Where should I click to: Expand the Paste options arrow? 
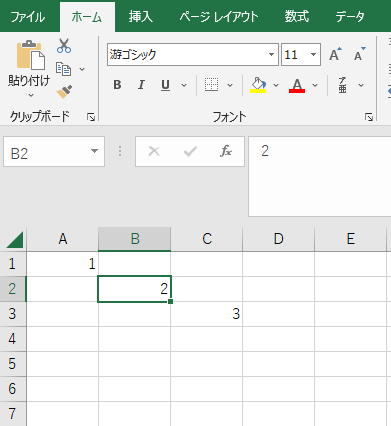pyautogui.click(x=31, y=96)
